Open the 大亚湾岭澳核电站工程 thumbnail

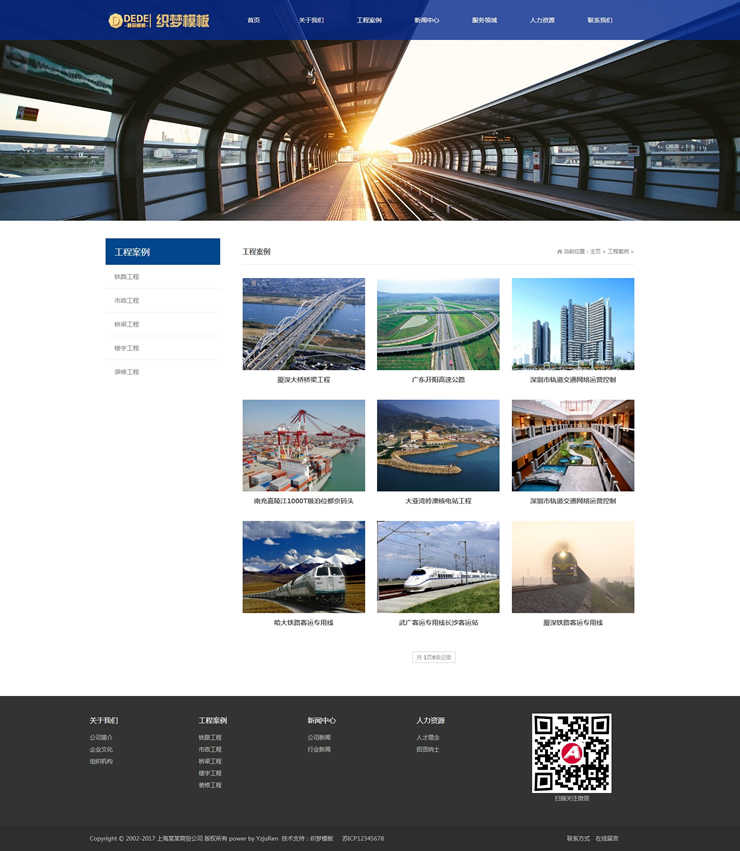click(x=438, y=446)
